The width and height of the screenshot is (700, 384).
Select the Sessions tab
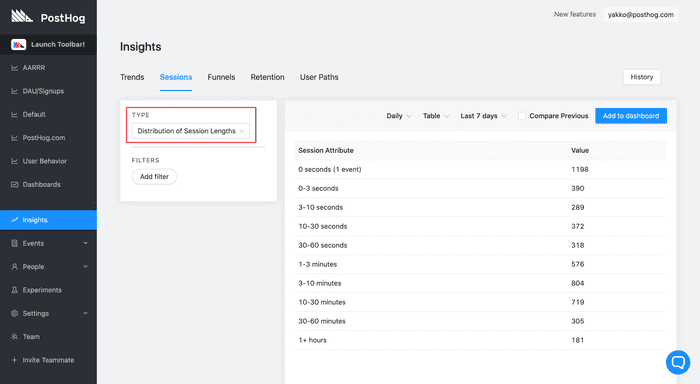[176, 77]
